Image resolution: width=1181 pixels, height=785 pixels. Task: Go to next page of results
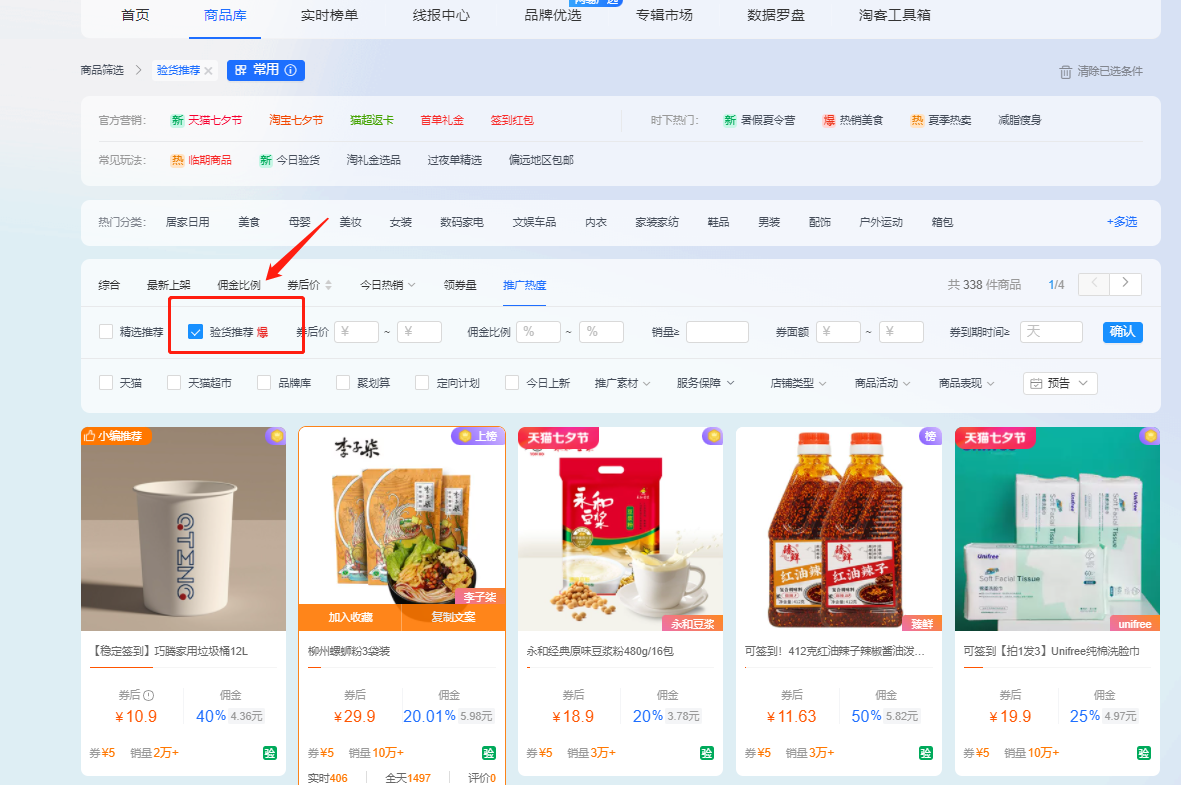(x=1126, y=284)
